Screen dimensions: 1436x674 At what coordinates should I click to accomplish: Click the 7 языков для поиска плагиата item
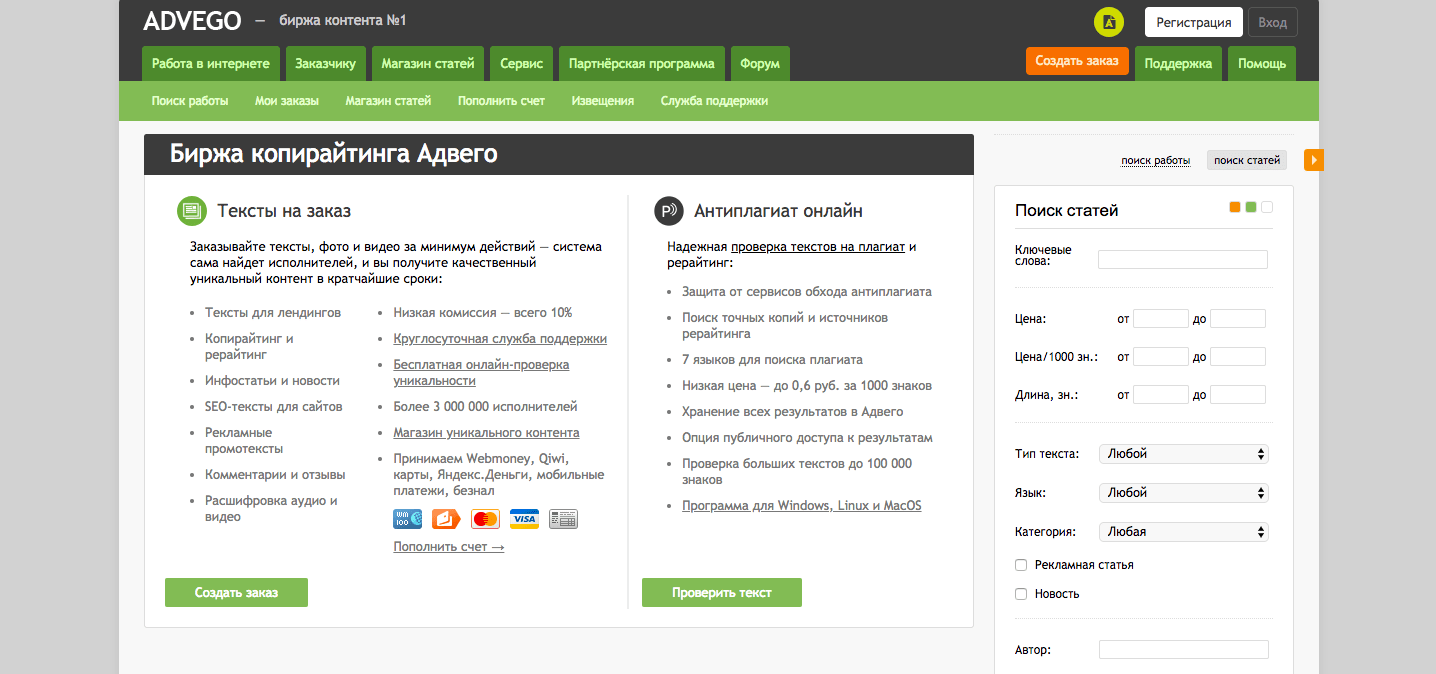pos(772,360)
